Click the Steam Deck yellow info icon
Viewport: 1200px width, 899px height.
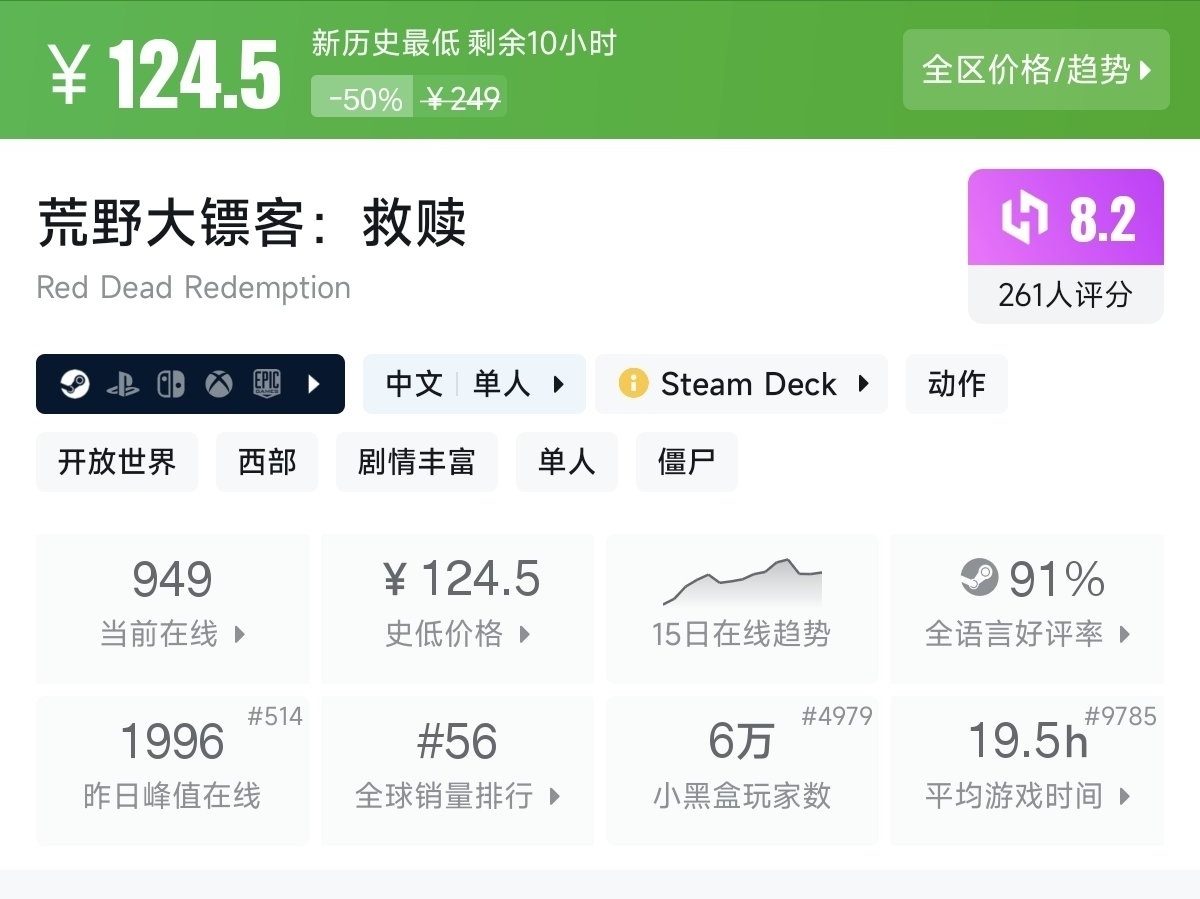(x=633, y=384)
